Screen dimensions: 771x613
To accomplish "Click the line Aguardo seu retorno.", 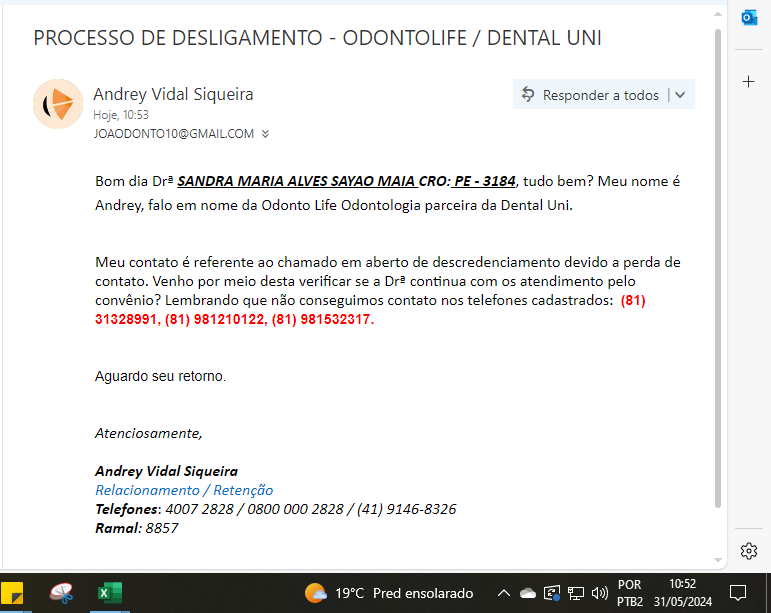I will click(x=160, y=376).
